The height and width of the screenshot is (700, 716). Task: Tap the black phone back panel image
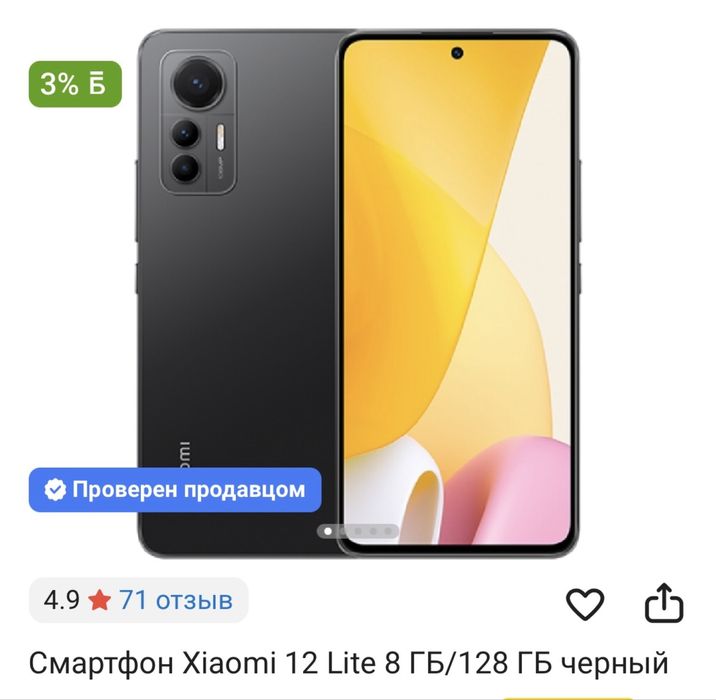(x=237, y=292)
